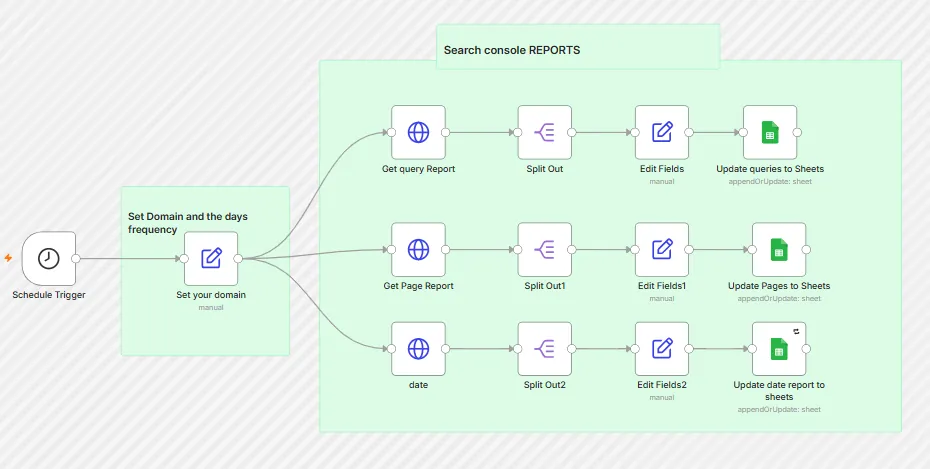Select the Split Out2 node

tap(544, 349)
